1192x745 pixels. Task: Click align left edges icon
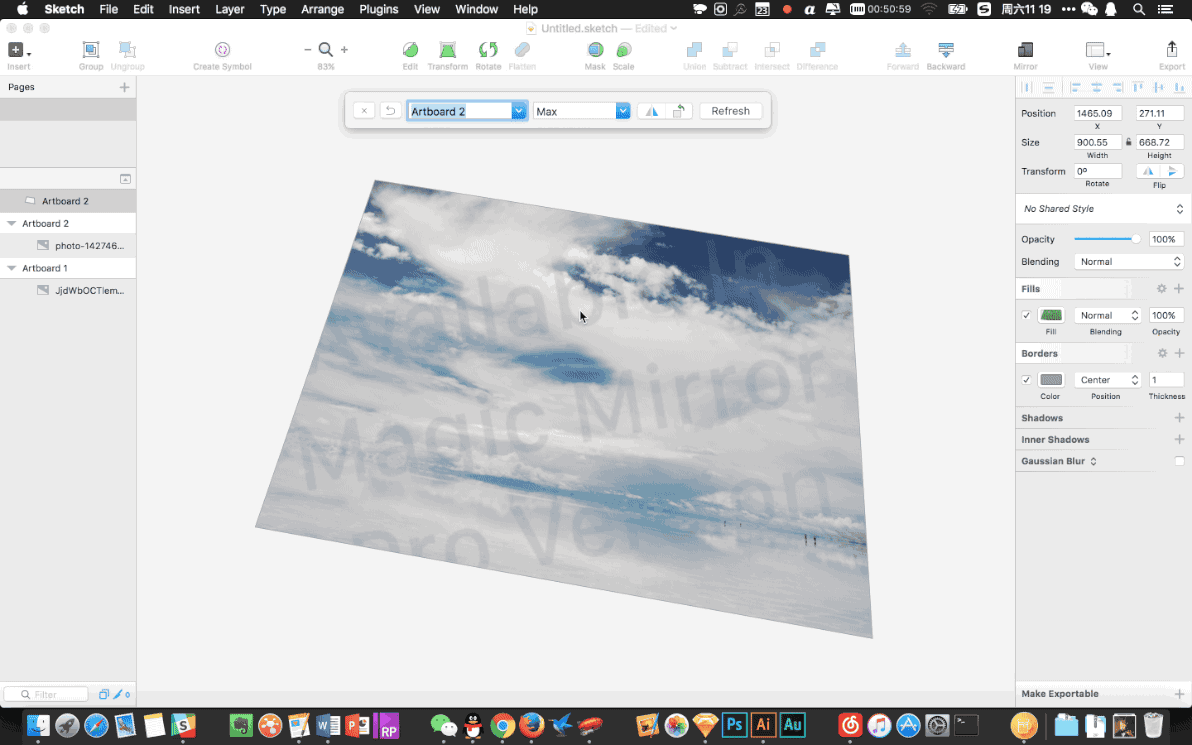point(1075,87)
